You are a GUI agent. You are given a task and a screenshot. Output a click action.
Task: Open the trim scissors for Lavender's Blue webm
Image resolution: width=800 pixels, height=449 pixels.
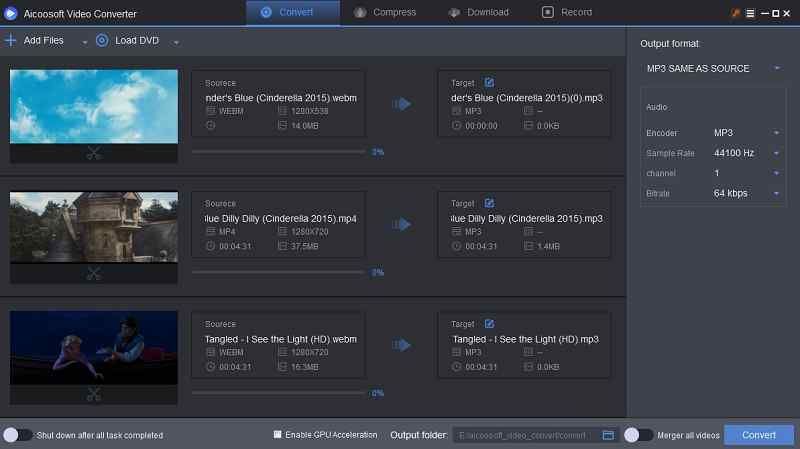[93, 153]
